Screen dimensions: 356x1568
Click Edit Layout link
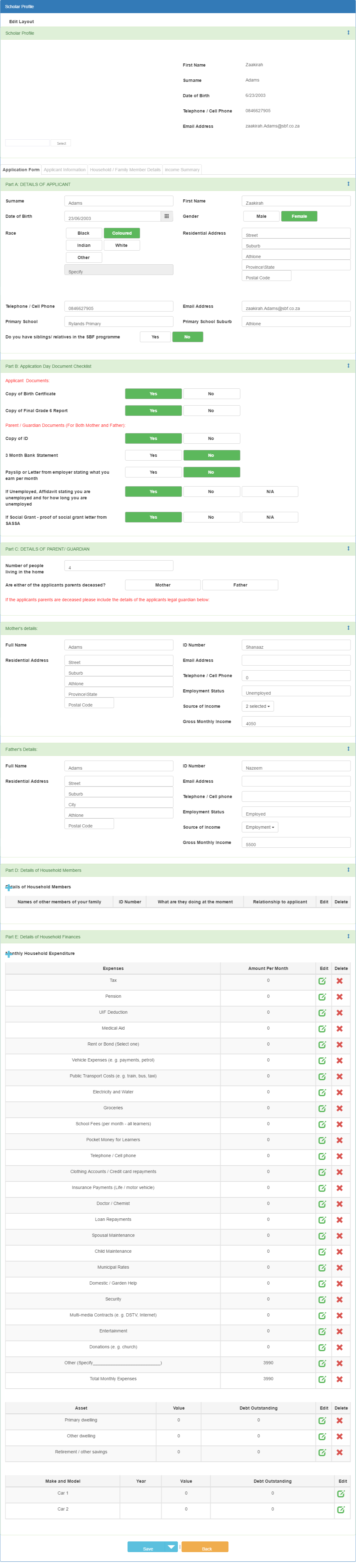click(x=21, y=21)
